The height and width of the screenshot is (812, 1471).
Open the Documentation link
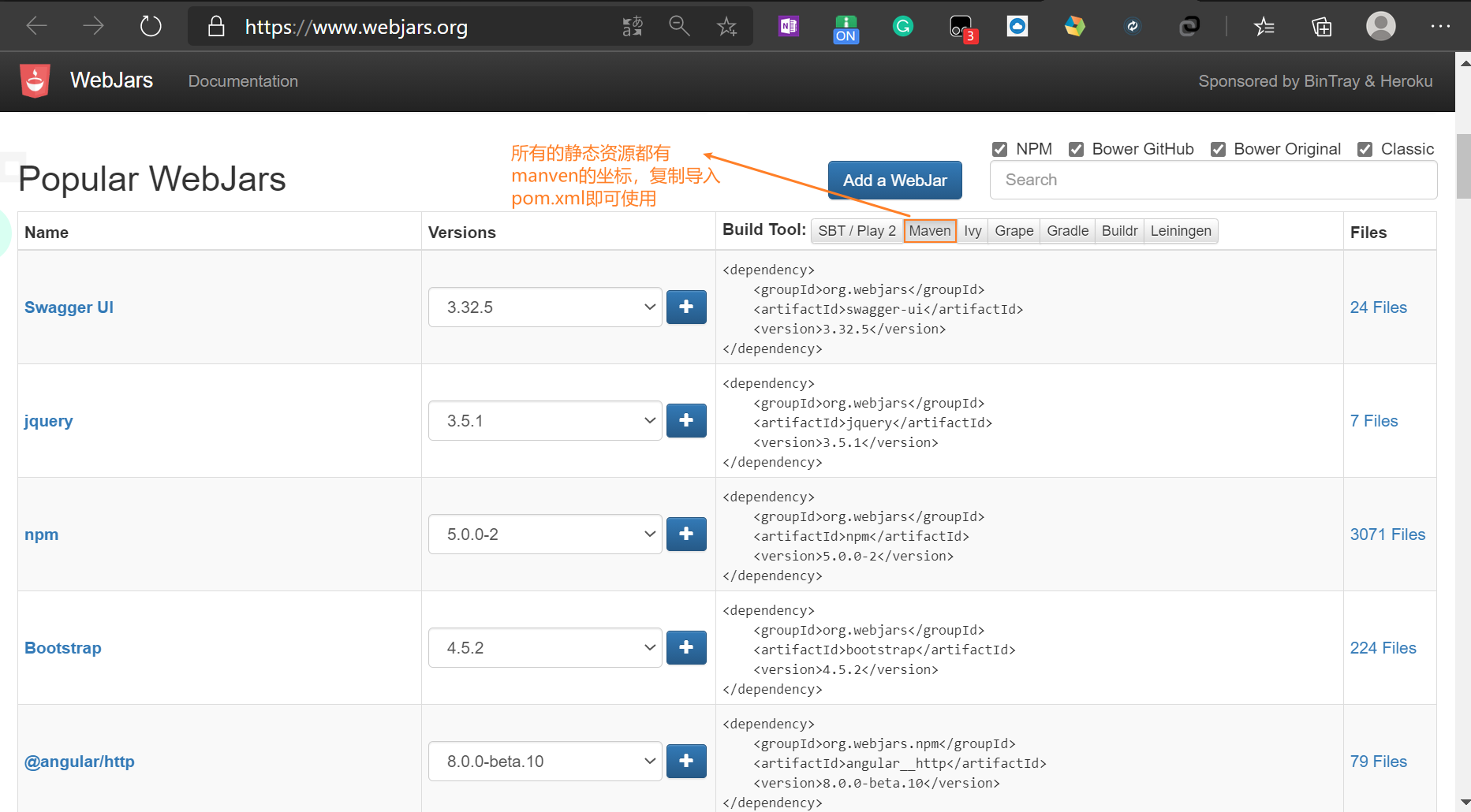[243, 81]
